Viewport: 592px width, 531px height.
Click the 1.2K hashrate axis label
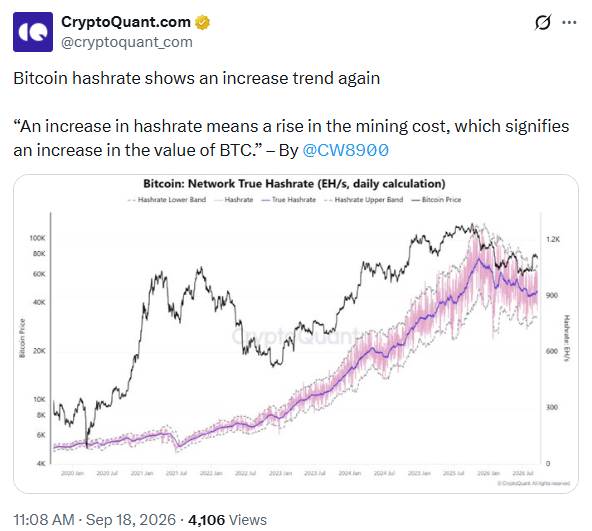(553, 239)
